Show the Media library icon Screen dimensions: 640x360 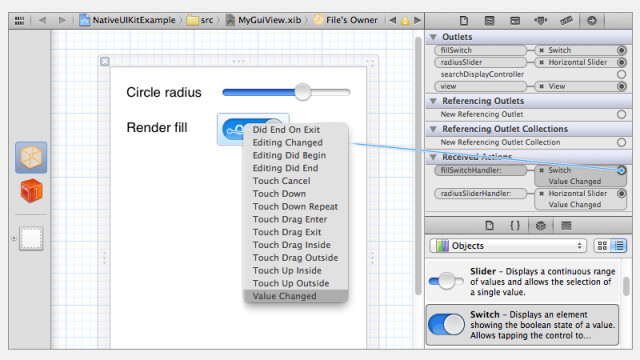pos(566,225)
